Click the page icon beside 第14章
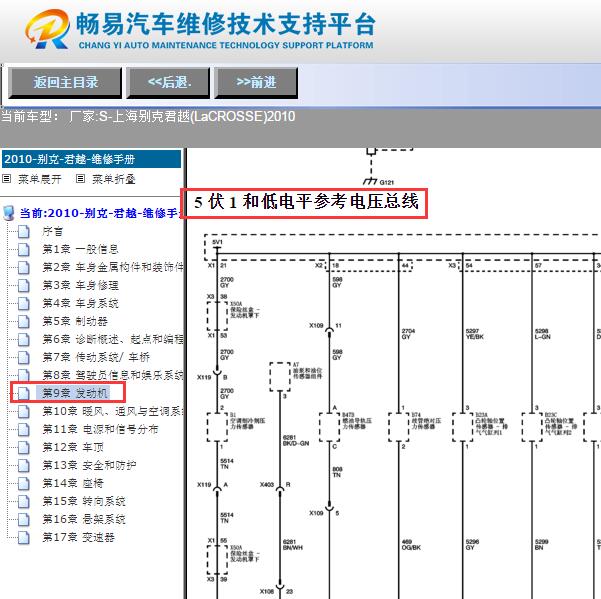This screenshot has height=599, width=601. coord(23,483)
